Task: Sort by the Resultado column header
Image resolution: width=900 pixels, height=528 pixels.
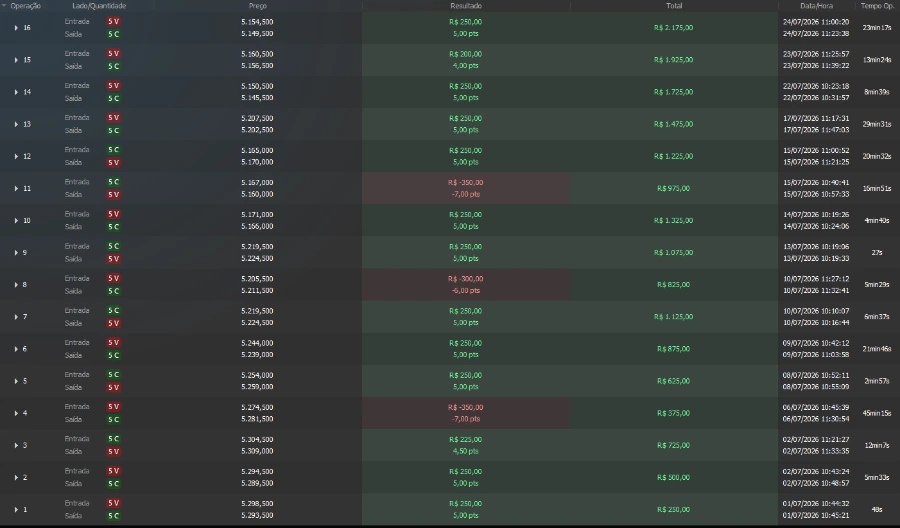Action: coord(466,6)
